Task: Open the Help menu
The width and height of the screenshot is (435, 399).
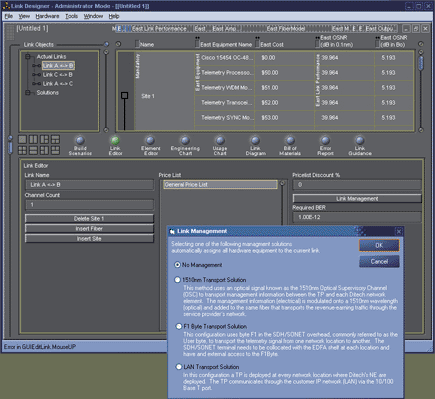Action: (x=114, y=16)
